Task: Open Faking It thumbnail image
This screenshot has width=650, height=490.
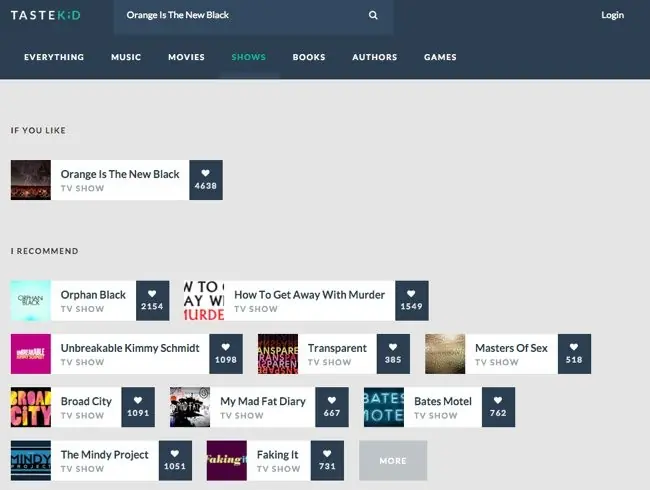Action: point(227,461)
